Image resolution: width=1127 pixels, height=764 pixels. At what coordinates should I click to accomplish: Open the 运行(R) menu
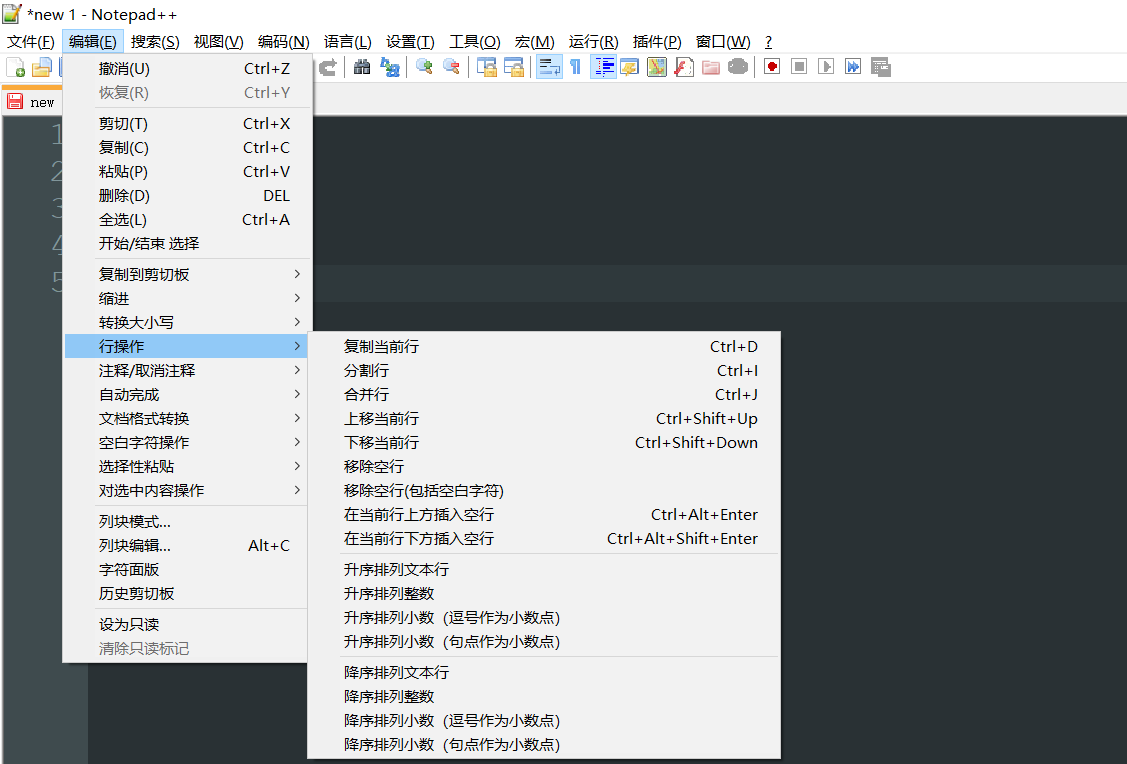[593, 42]
